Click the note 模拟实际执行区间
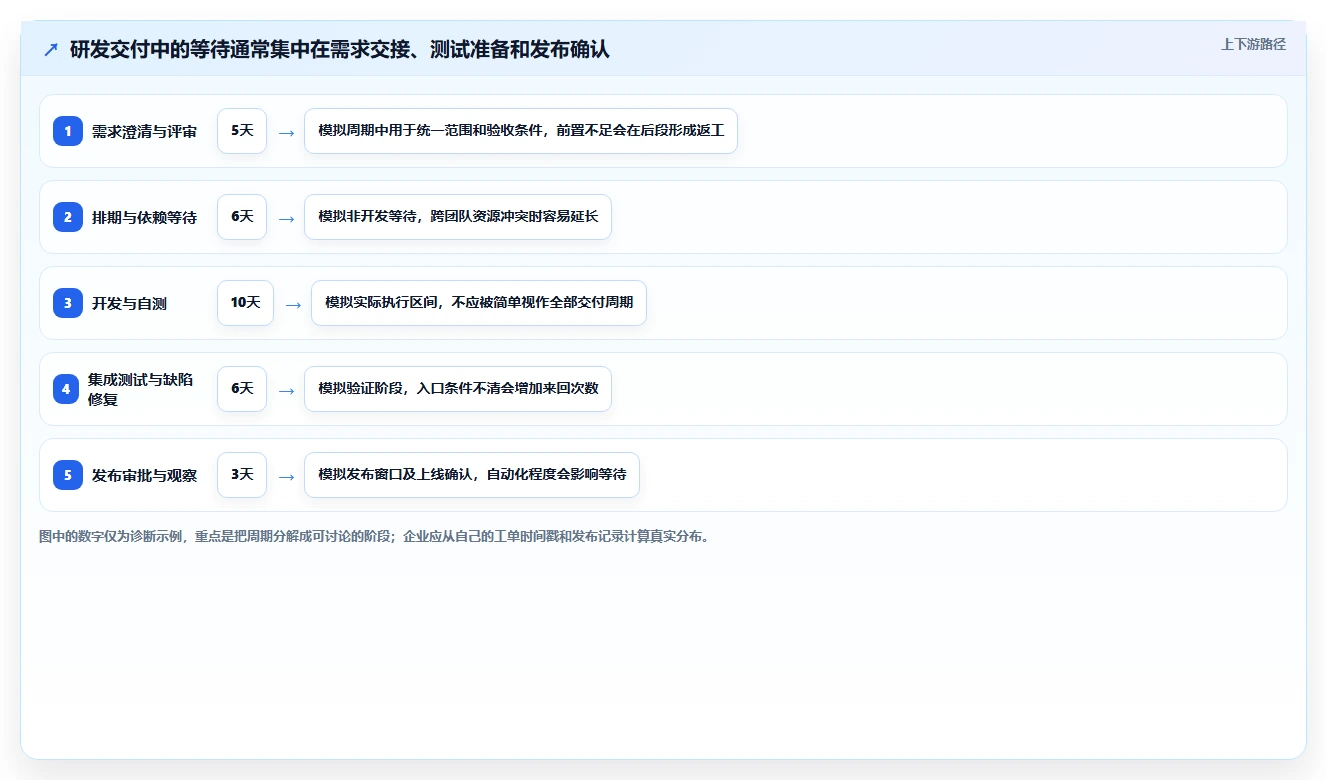Viewport: 1327px width, 780px height. [479, 303]
